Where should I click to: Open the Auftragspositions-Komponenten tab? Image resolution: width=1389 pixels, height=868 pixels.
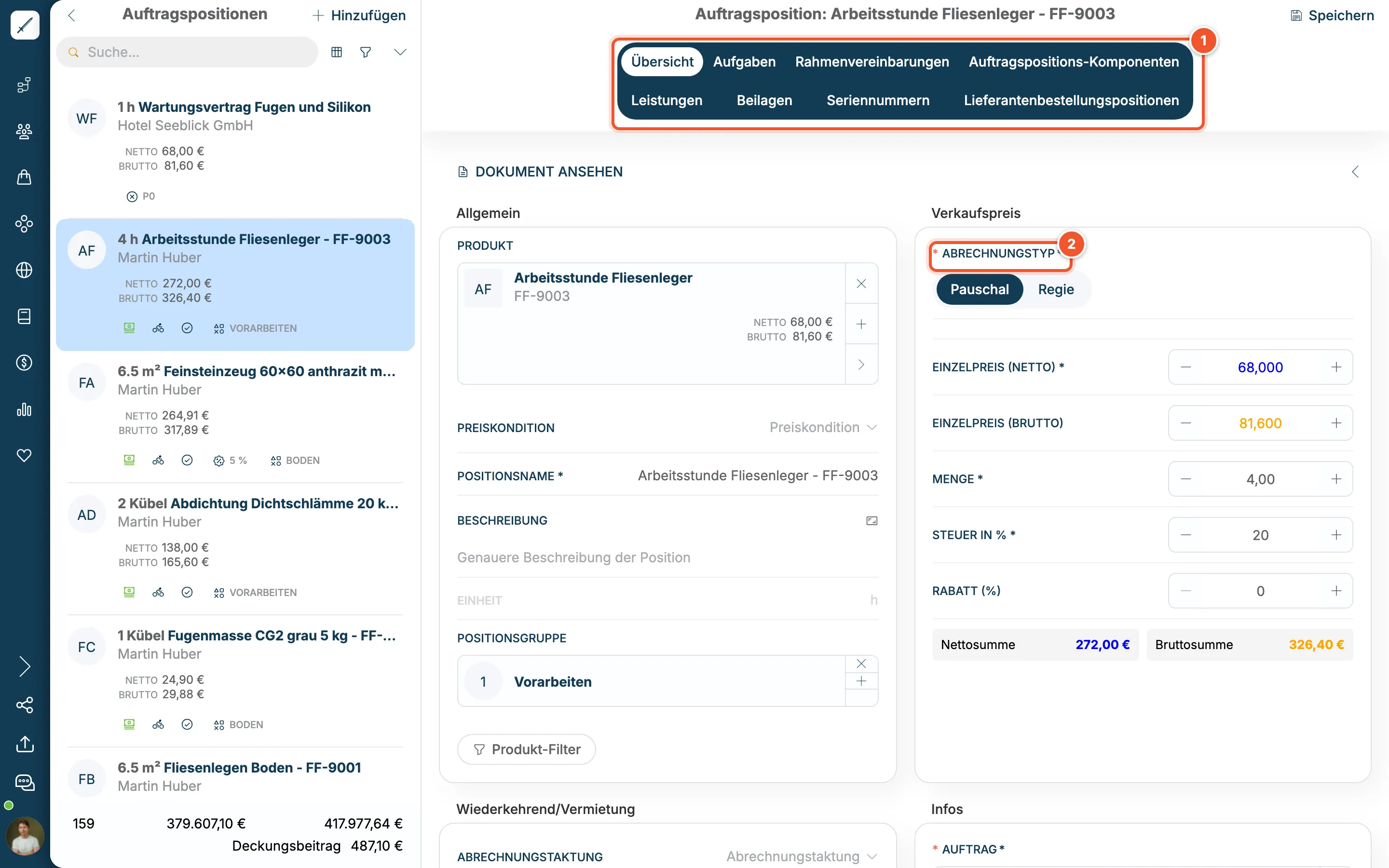(x=1073, y=61)
